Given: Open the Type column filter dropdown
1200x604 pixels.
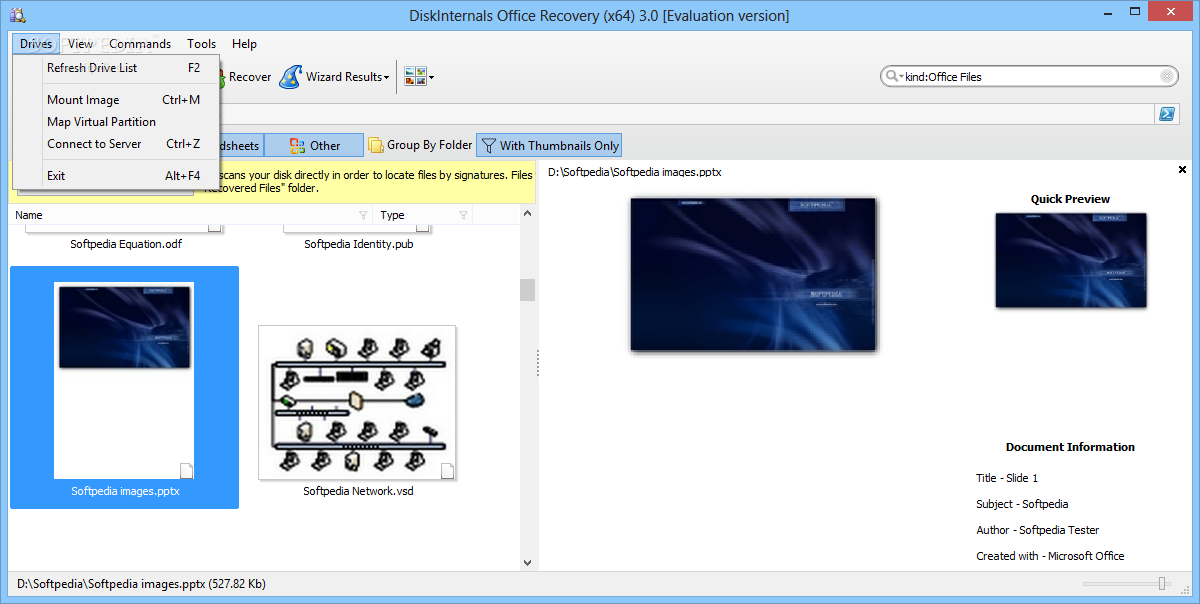Looking at the screenshot, I should tap(463, 215).
